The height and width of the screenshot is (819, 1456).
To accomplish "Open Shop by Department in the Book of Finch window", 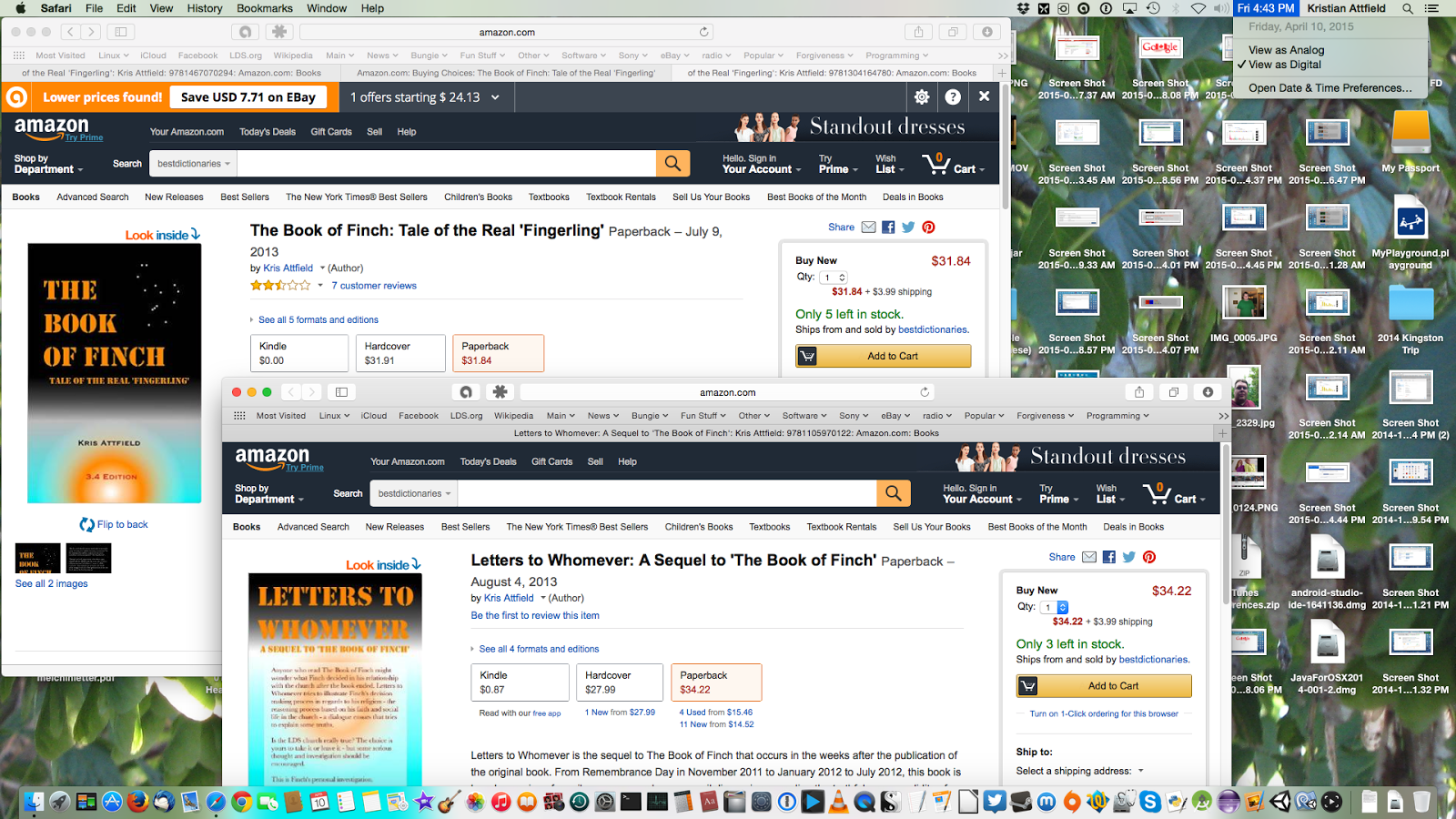I will coord(48,164).
